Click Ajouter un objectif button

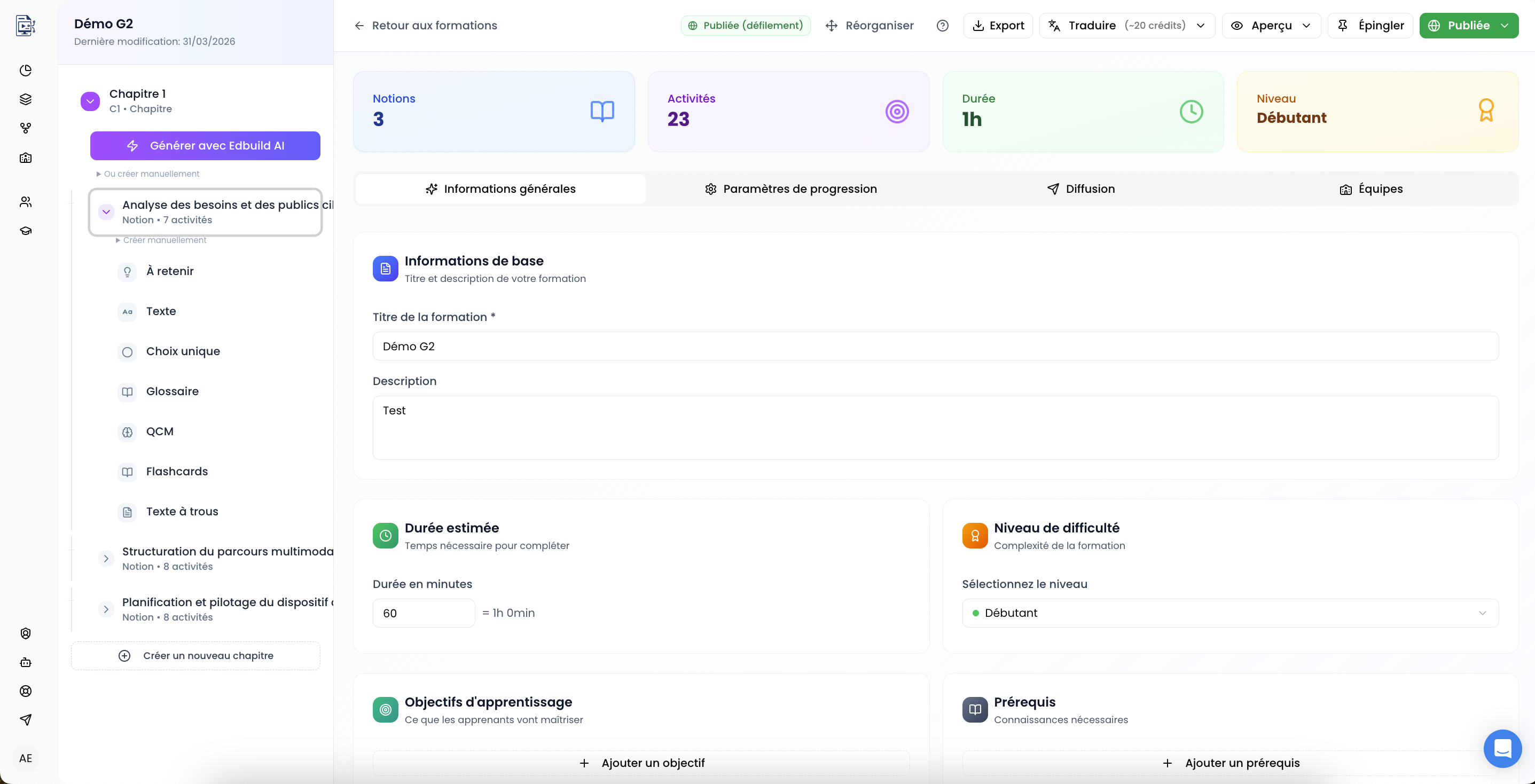click(x=641, y=763)
